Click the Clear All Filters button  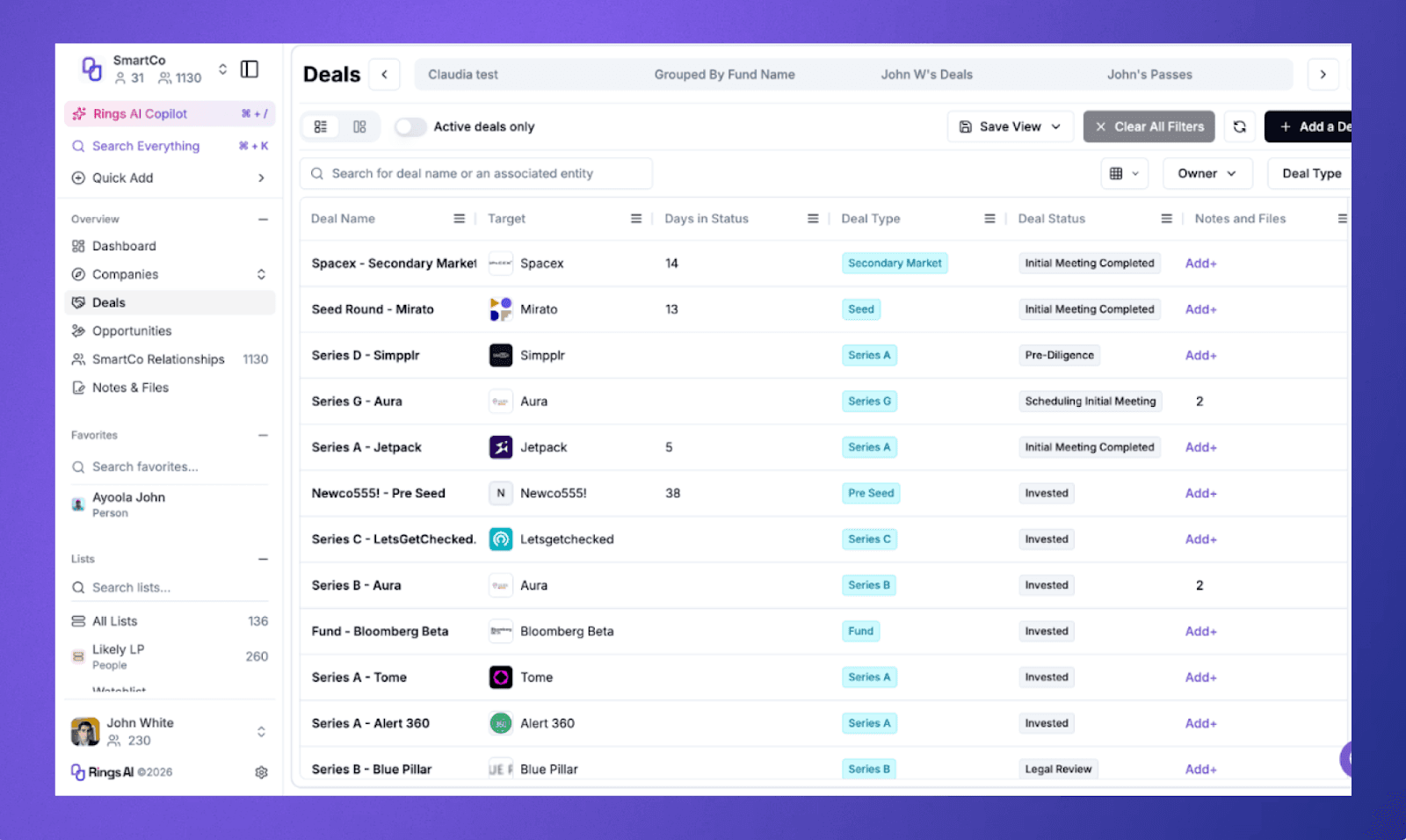(1149, 127)
